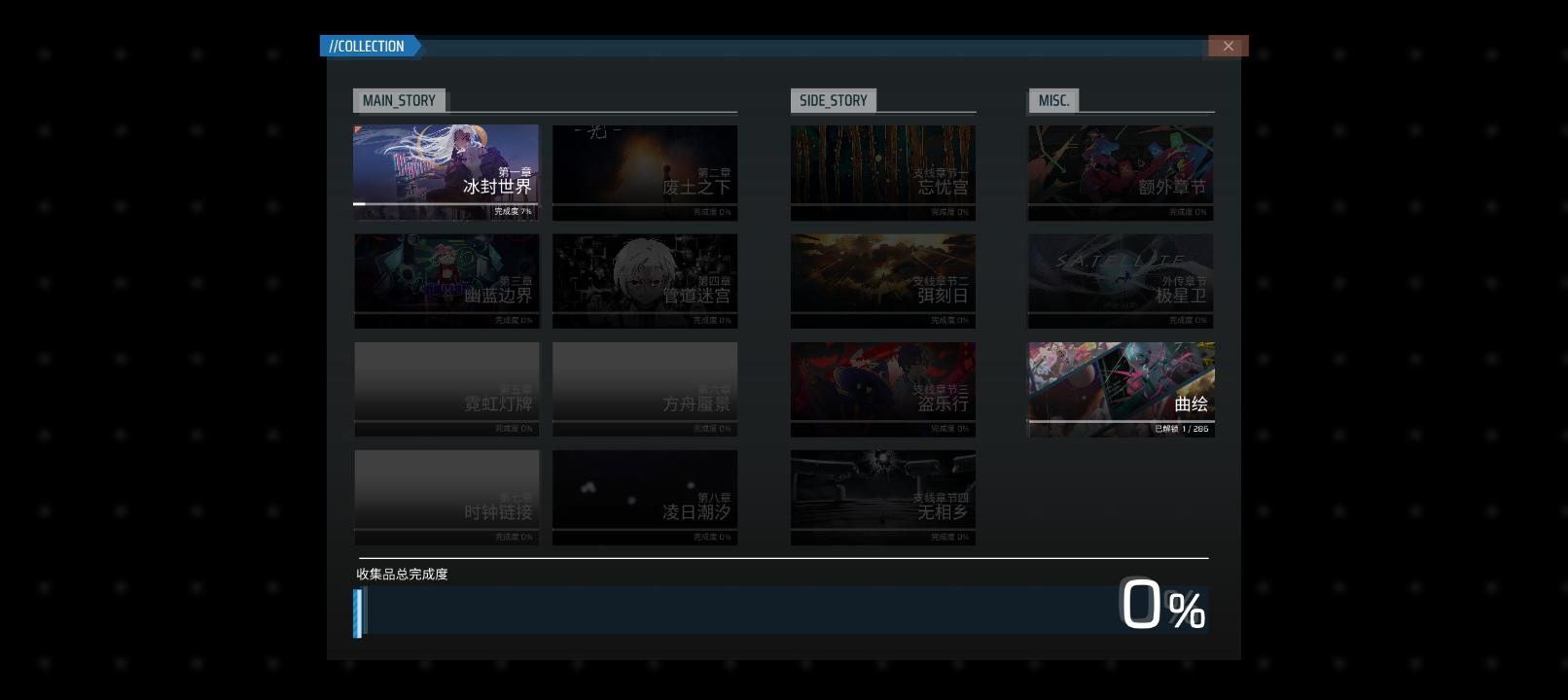Open locked chapter 霓虹灯牌 card
Image resolution: width=1568 pixels, height=700 pixels.
coord(445,389)
